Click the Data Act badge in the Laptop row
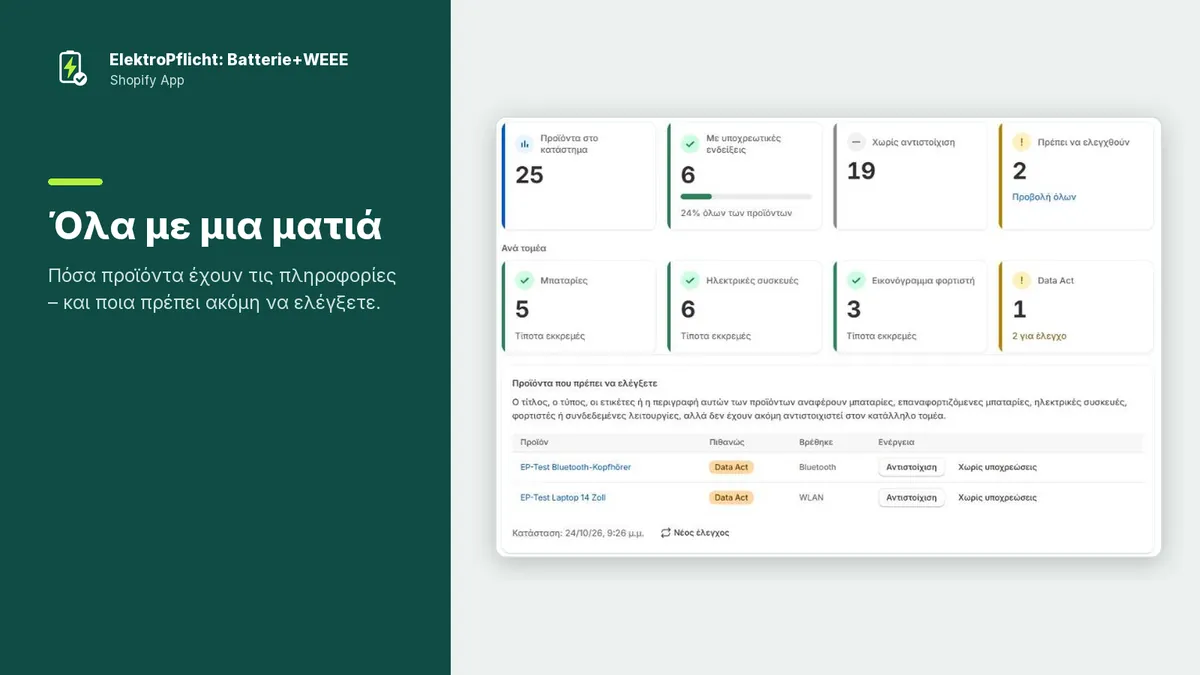Screen dimensions: 1200x675 [x=731, y=498]
